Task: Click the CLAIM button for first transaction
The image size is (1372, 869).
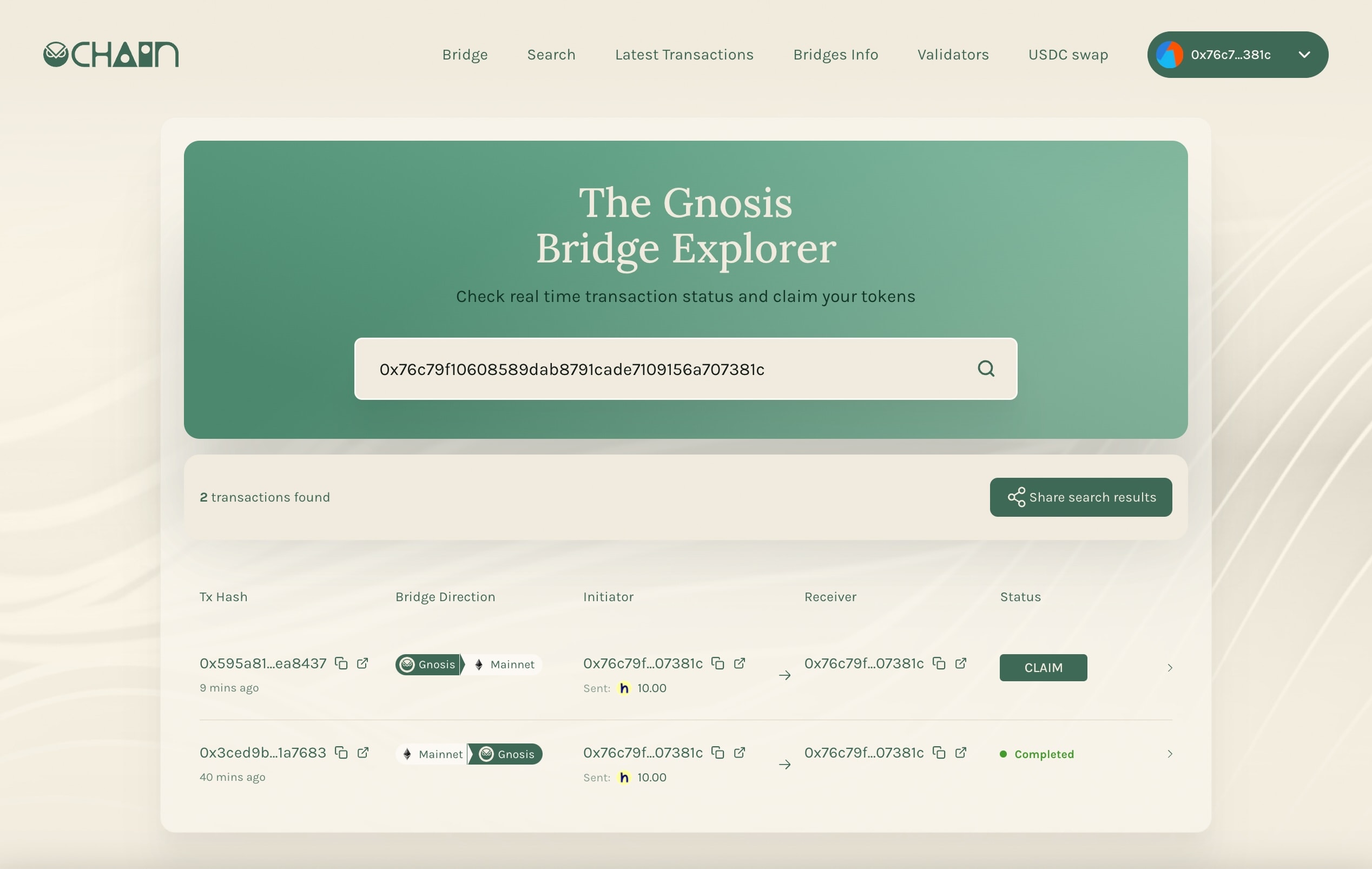Action: (1043, 667)
